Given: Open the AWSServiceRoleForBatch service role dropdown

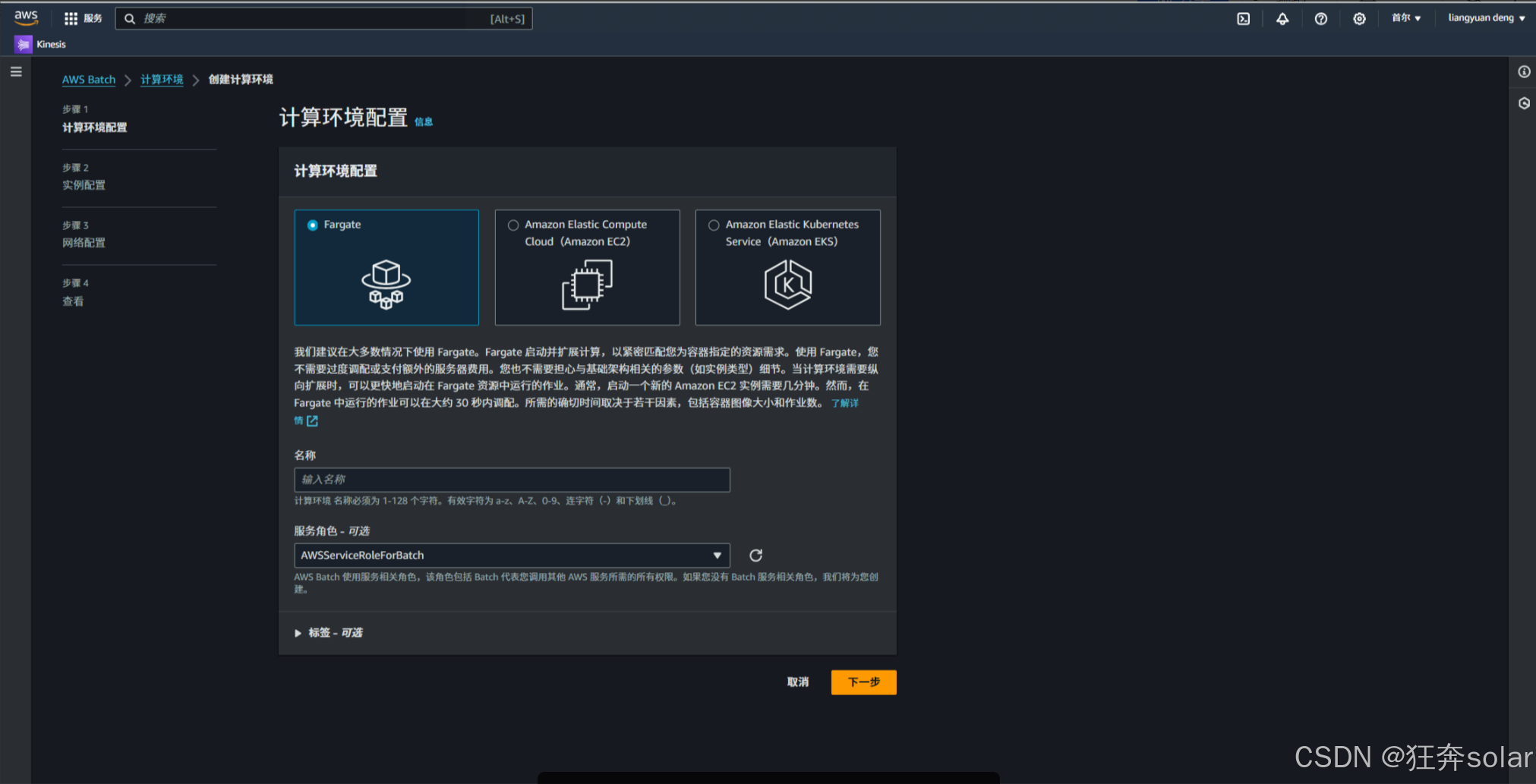Looking at the screenshot, I should coord(512,556).
